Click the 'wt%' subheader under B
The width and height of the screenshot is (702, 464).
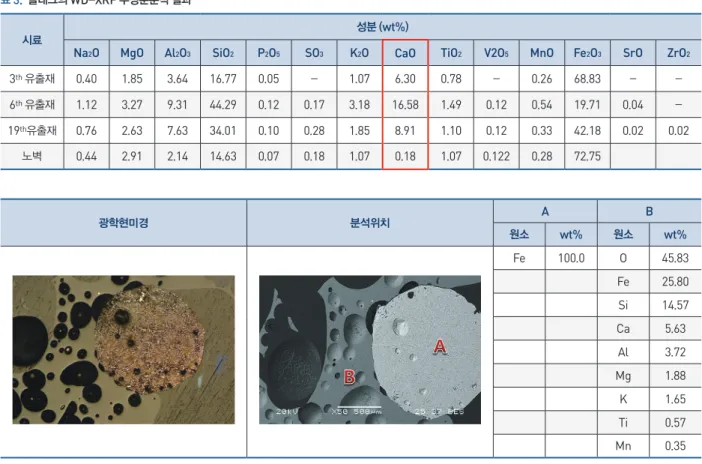(x=676, y=235)
